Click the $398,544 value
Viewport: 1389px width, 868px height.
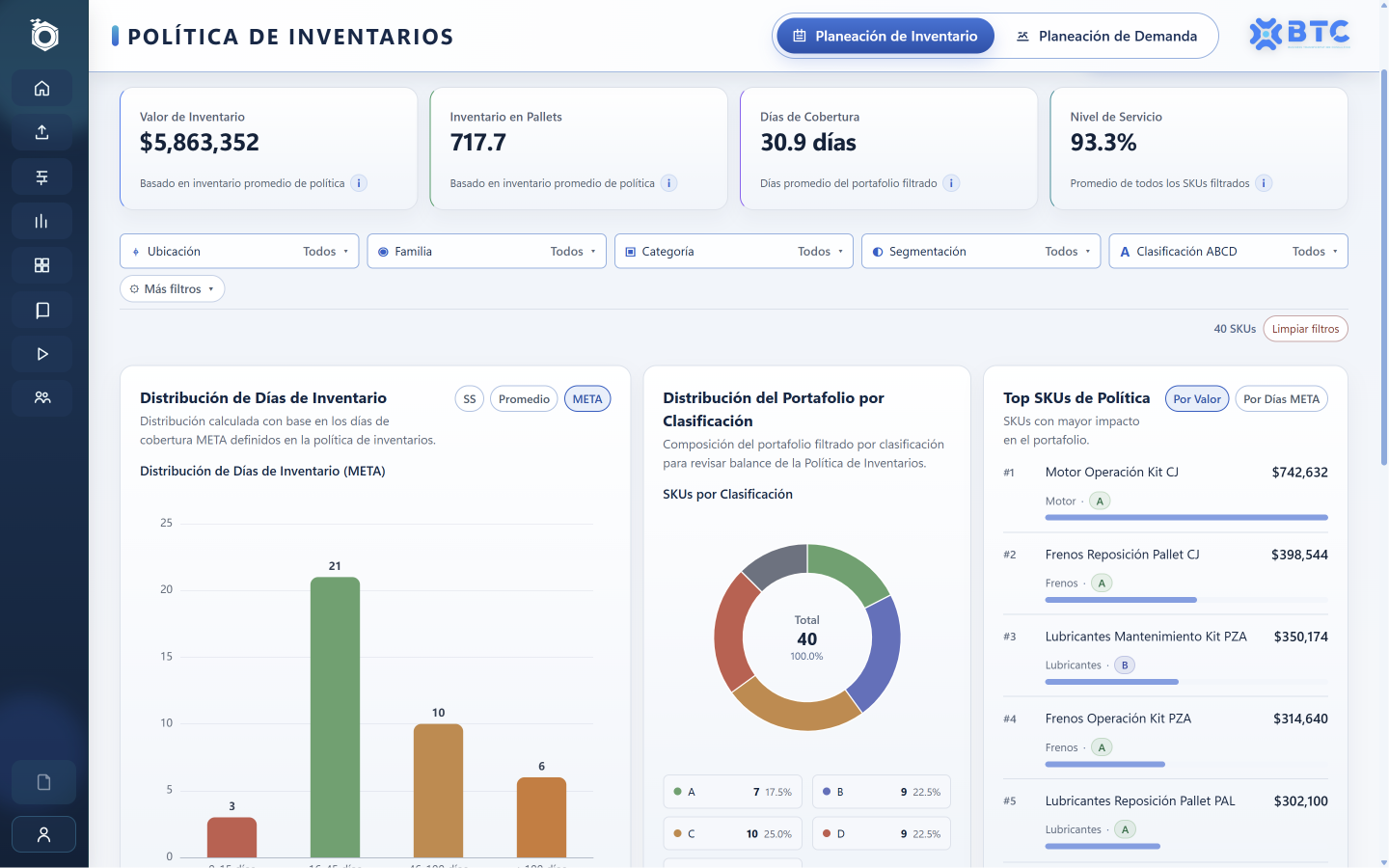pos(1299,555)
